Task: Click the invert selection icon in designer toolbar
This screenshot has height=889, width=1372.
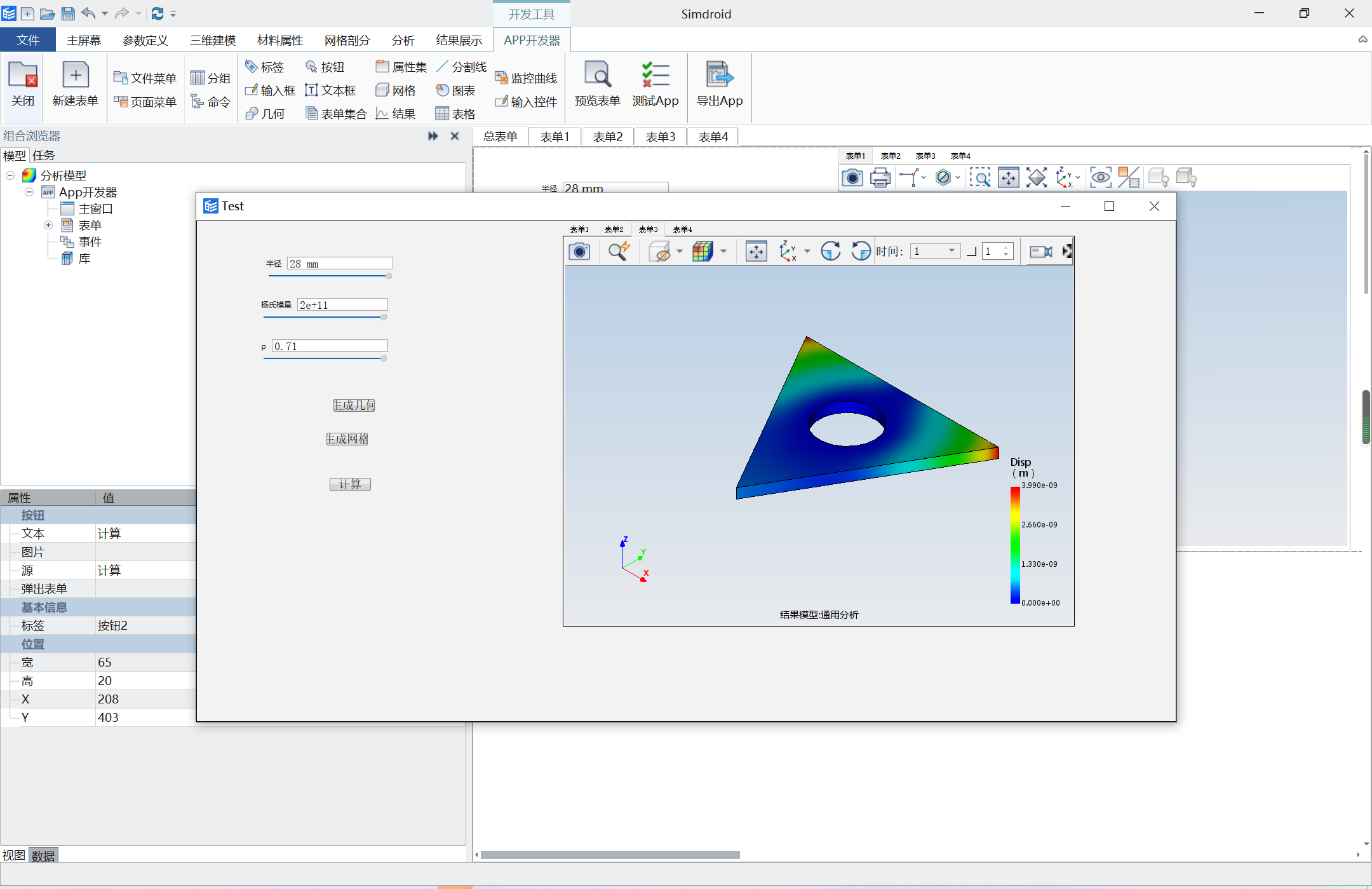Action: (1129, 178)
